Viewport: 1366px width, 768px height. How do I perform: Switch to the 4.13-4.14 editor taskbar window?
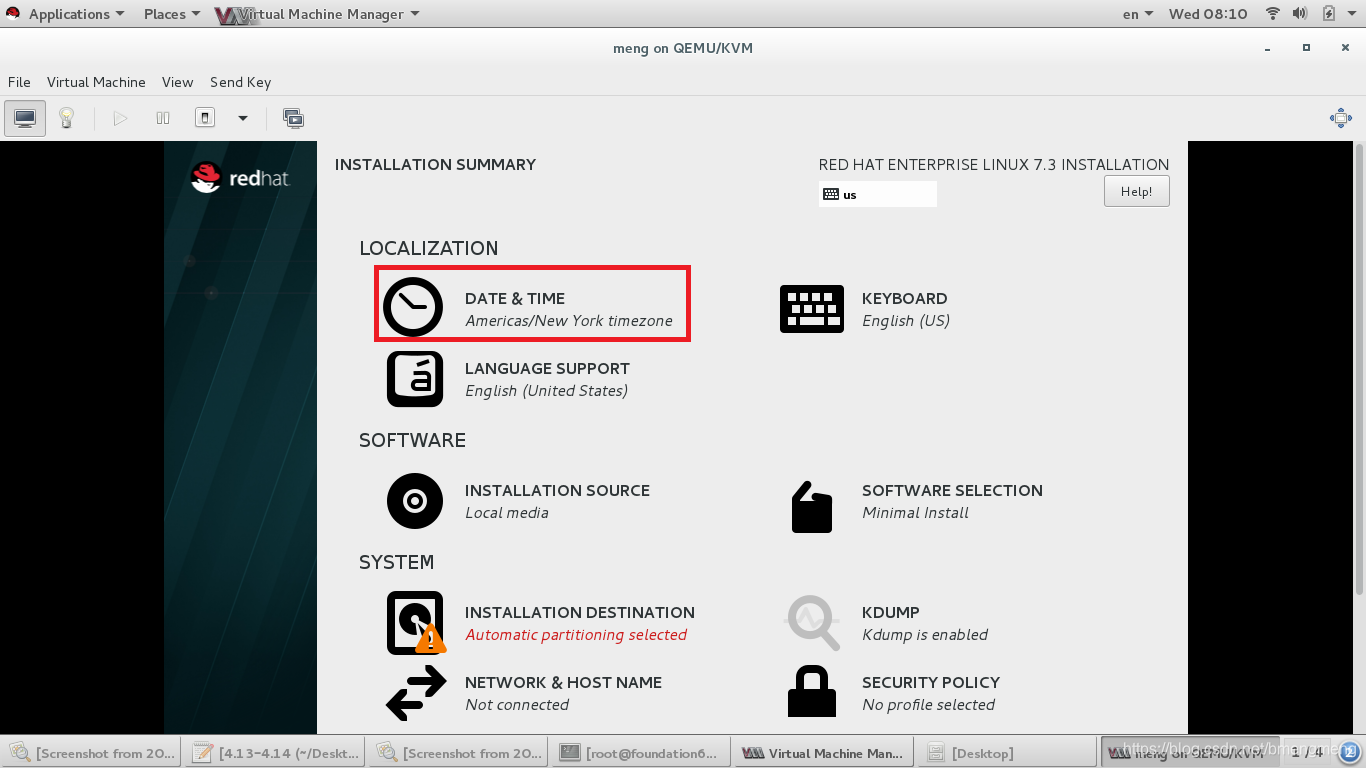tap(275, 753)
